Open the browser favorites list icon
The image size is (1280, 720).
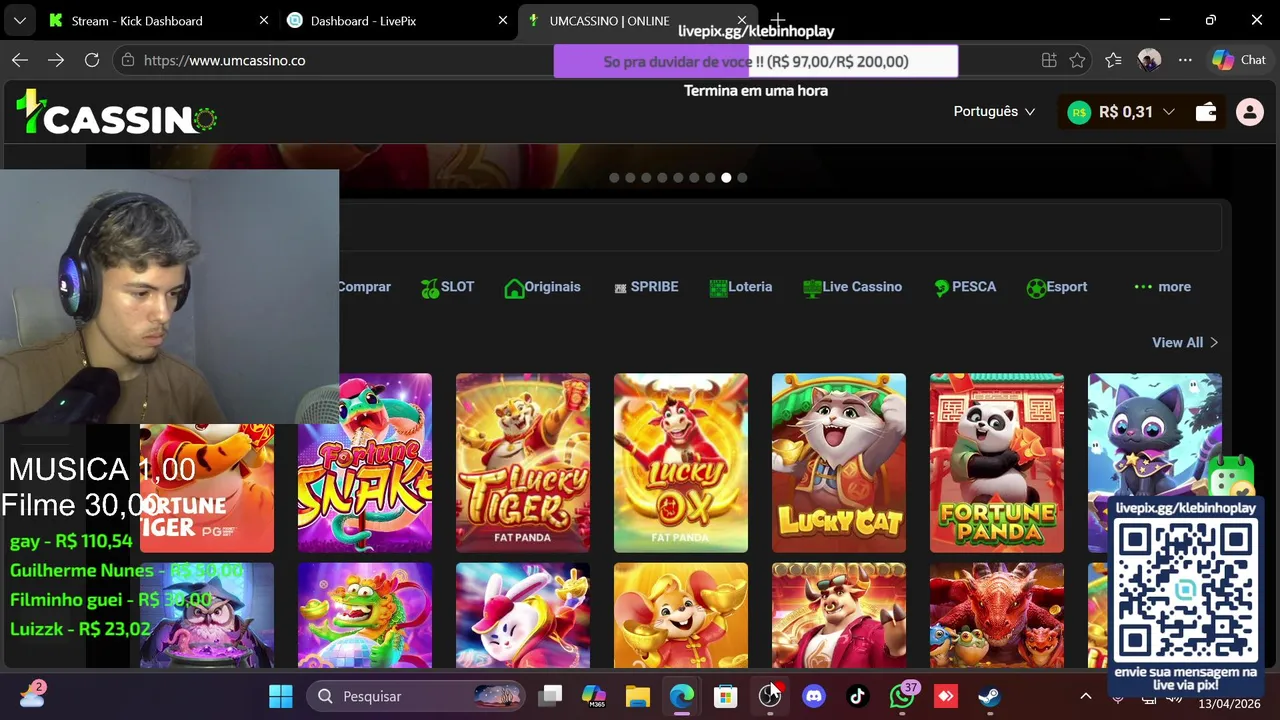pyautogui.click(x=1113, y=60)
